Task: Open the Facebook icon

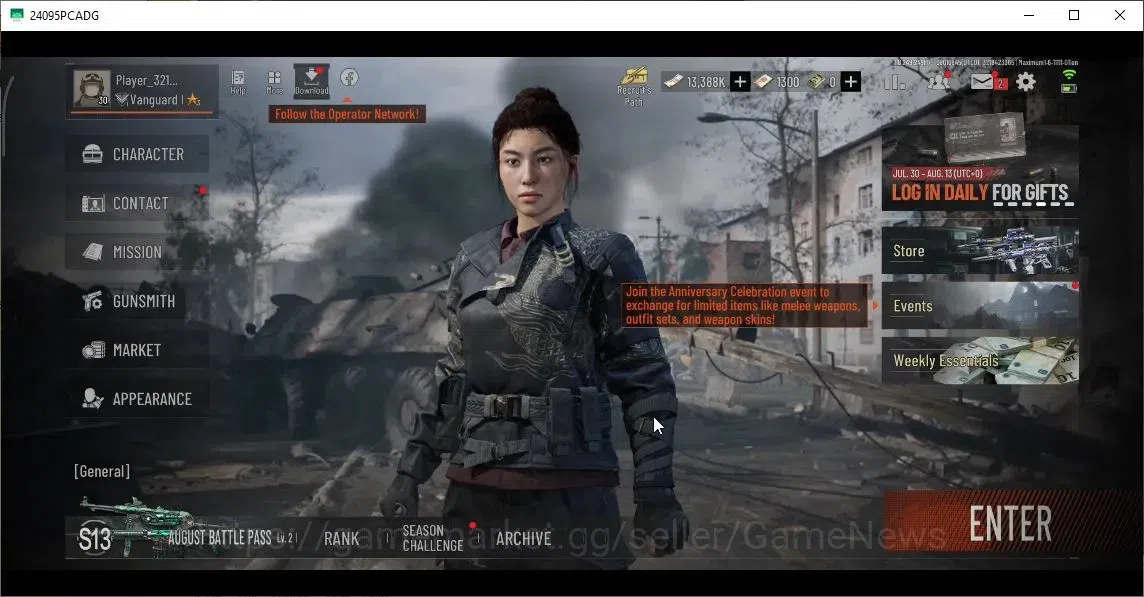Action: click(349, 77)
